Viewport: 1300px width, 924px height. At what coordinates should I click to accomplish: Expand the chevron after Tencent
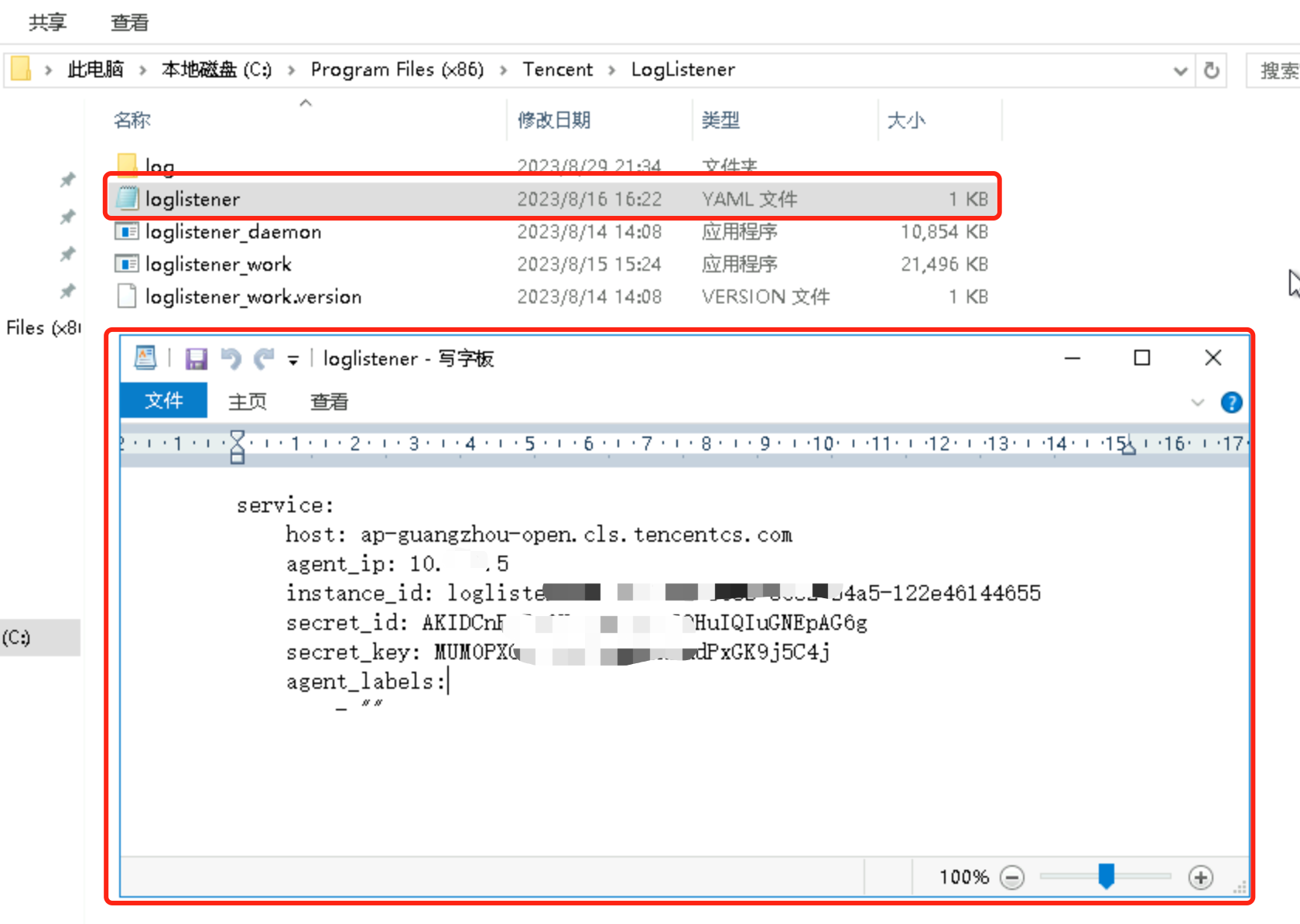pos(612,70)
